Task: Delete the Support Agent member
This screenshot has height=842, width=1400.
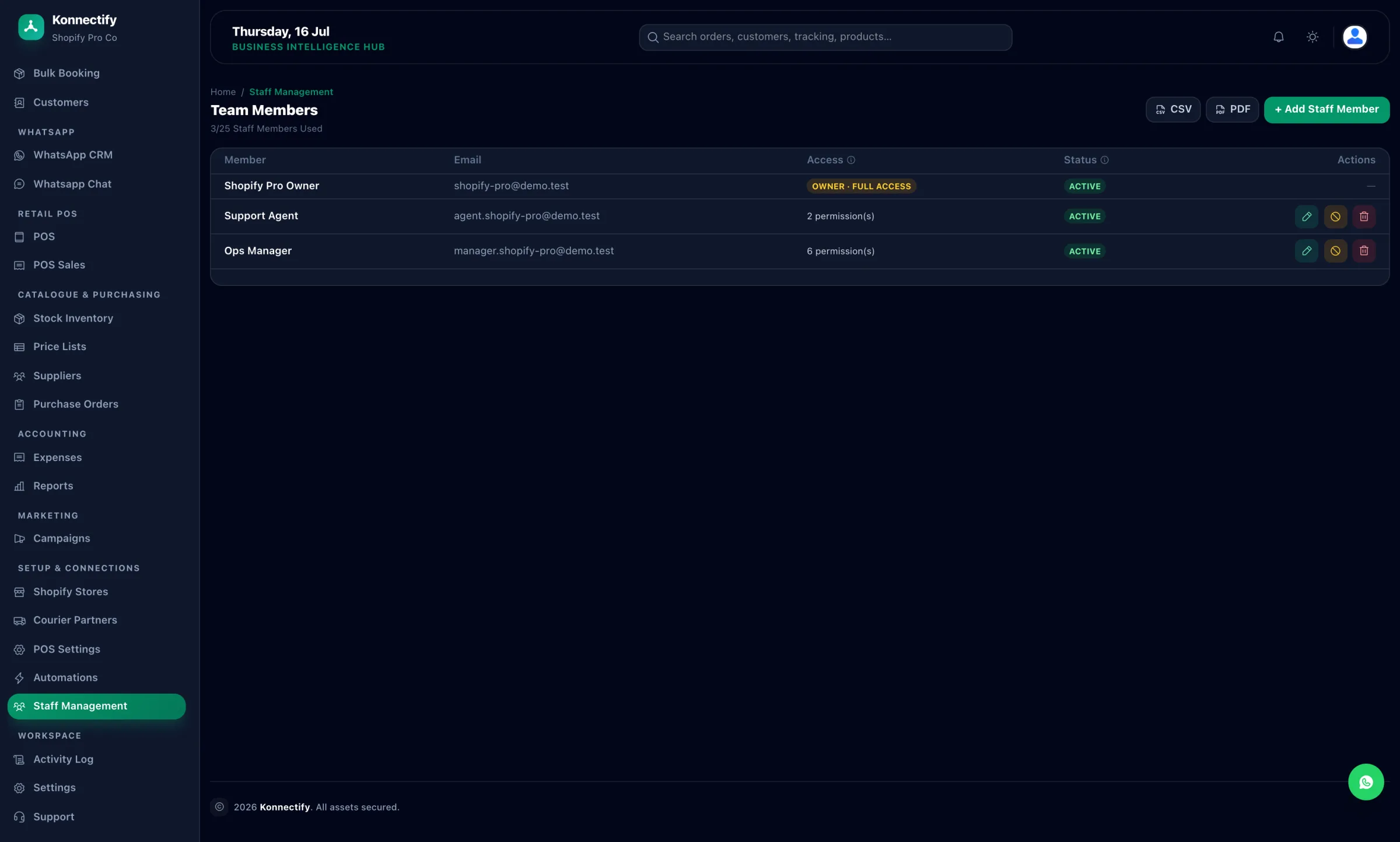Action: coord(1364,216)
